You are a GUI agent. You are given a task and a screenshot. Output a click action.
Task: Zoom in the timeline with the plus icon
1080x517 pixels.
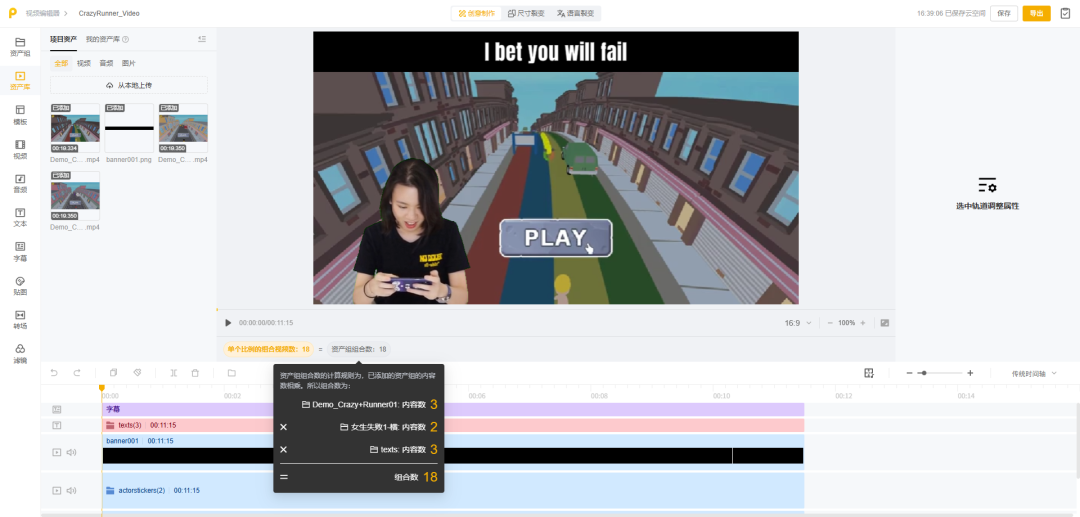point(970,373)
